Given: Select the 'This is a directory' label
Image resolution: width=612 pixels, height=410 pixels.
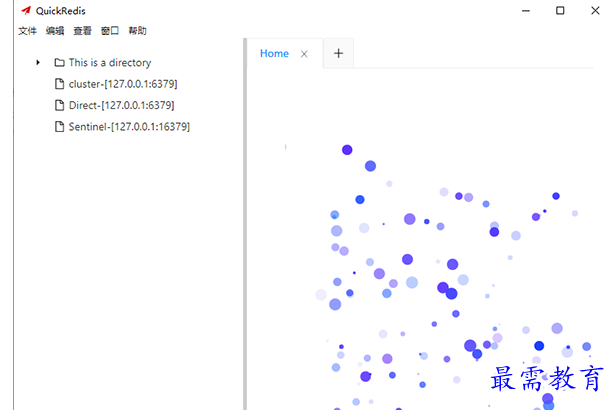Looking at the screenshot, I should (x=110, y=62).
